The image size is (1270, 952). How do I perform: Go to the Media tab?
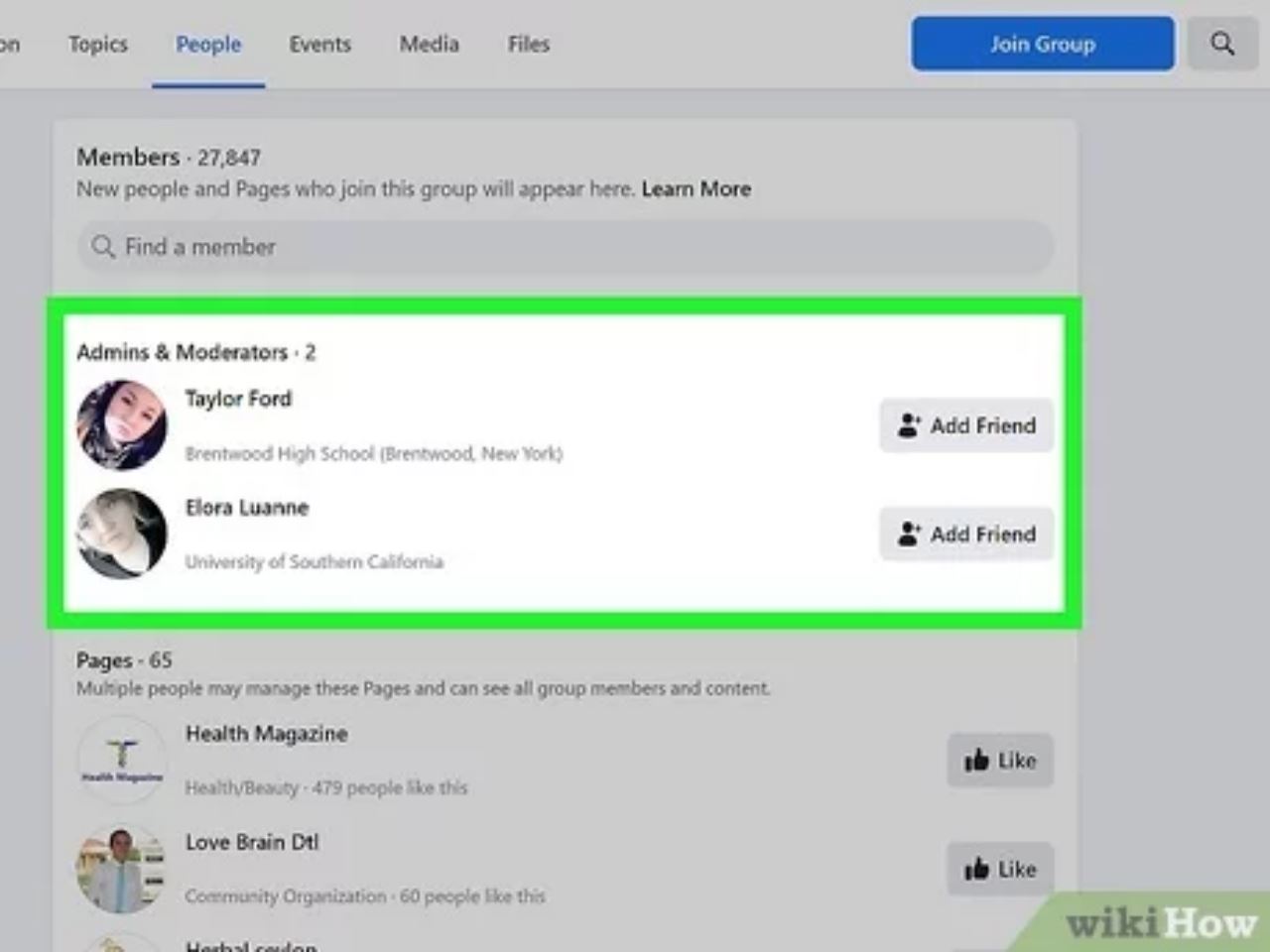[429, 44]
